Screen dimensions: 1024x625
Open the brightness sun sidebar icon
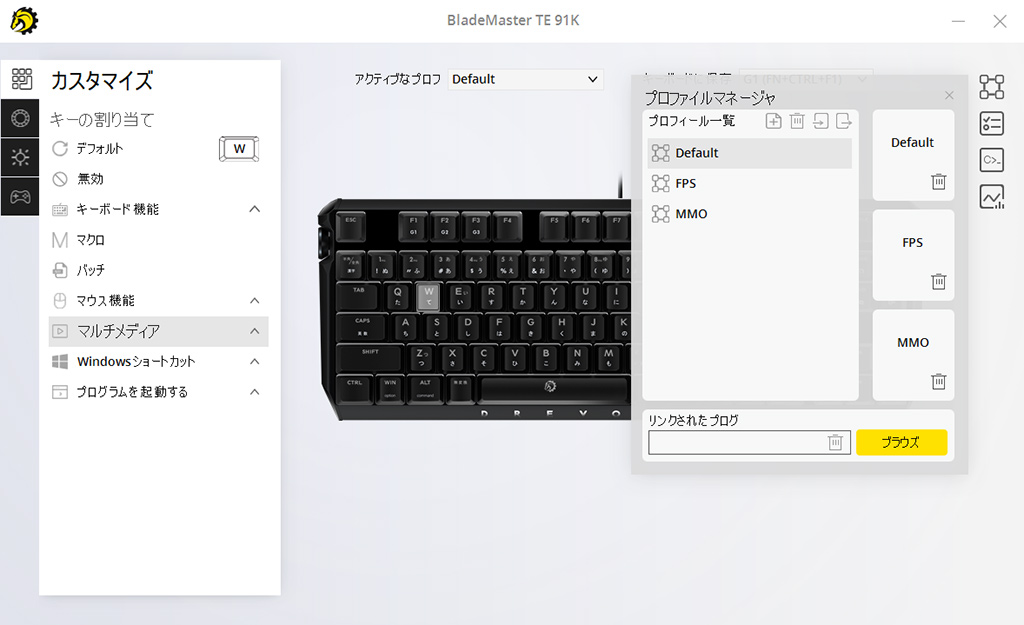pyautogui.click(x=20, y=157)
